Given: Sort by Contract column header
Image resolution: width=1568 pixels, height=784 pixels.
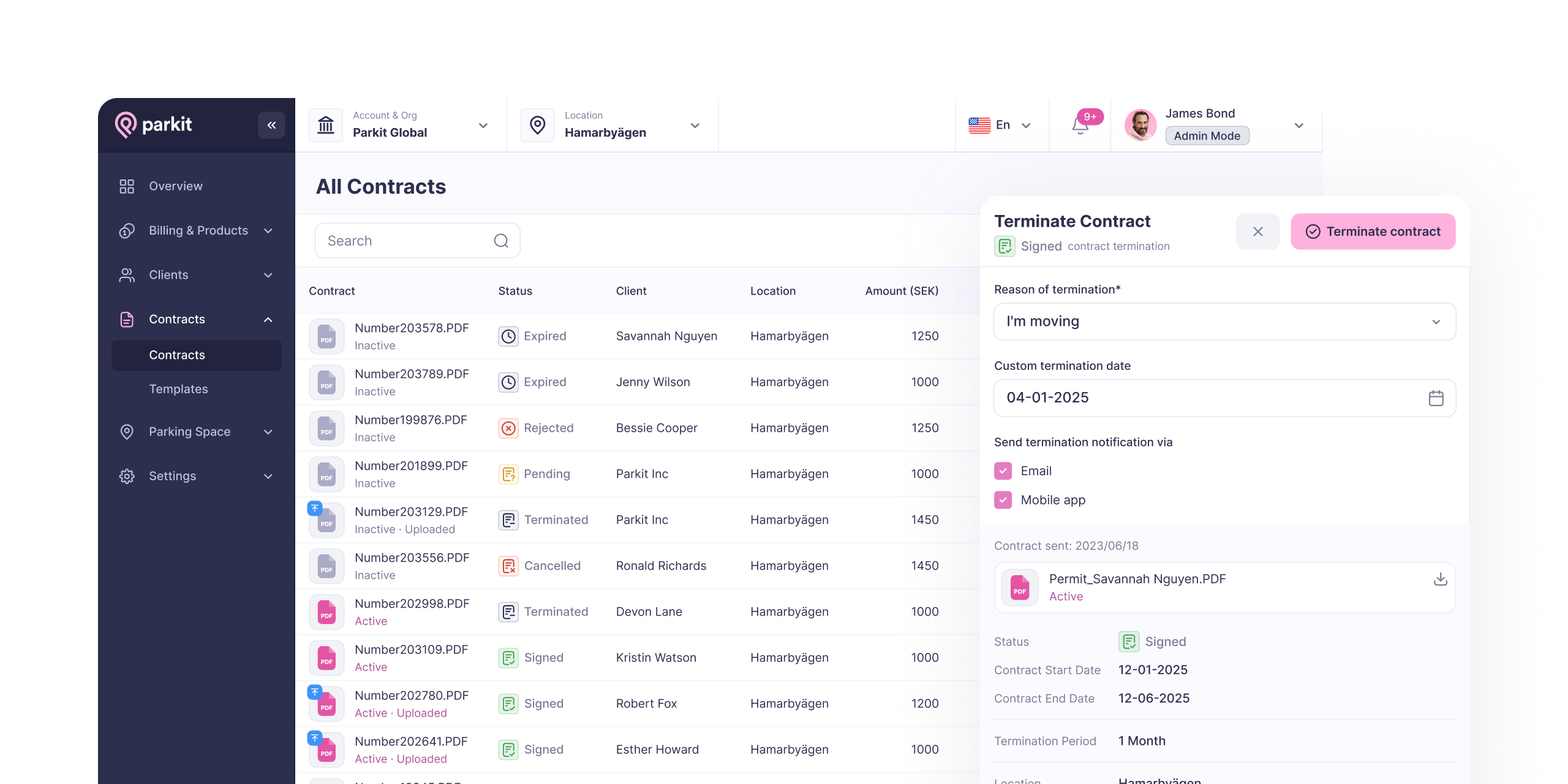Looking at the screenshot, I should point(331,291).
